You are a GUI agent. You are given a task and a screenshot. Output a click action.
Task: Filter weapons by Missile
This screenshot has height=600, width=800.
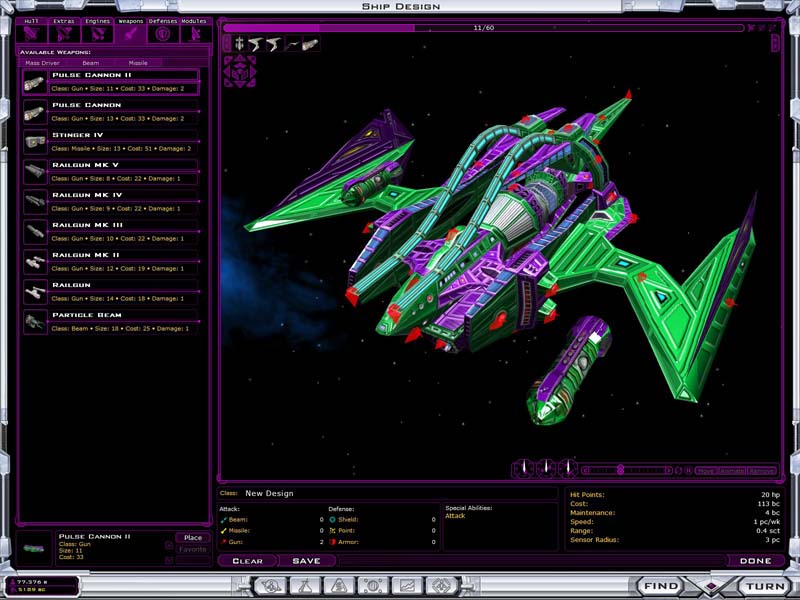(138, 63)
